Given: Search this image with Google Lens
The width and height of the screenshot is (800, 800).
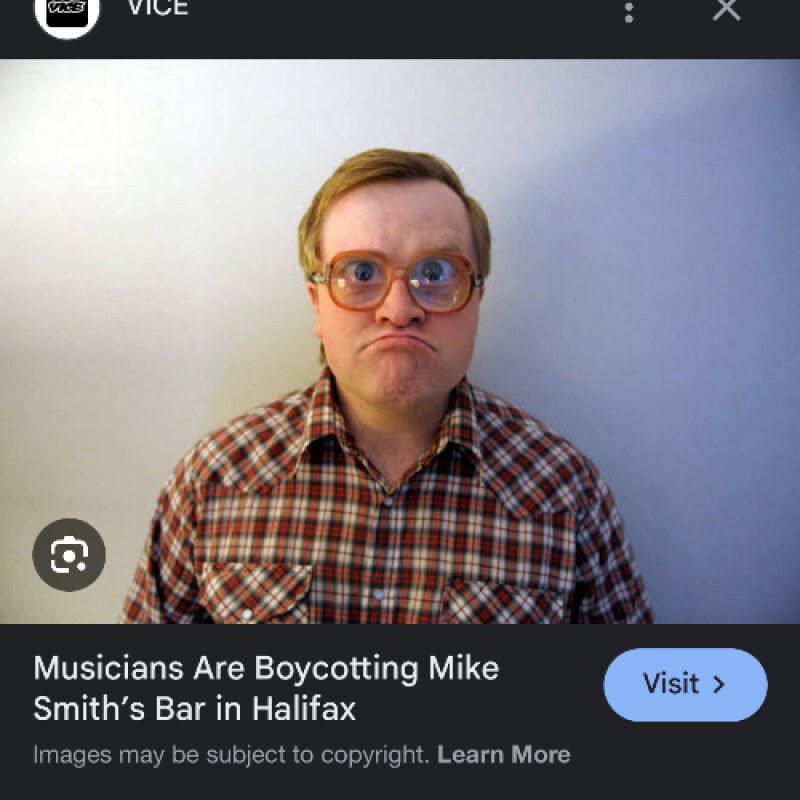Looking at the screenshot, I should coord(69,554).
